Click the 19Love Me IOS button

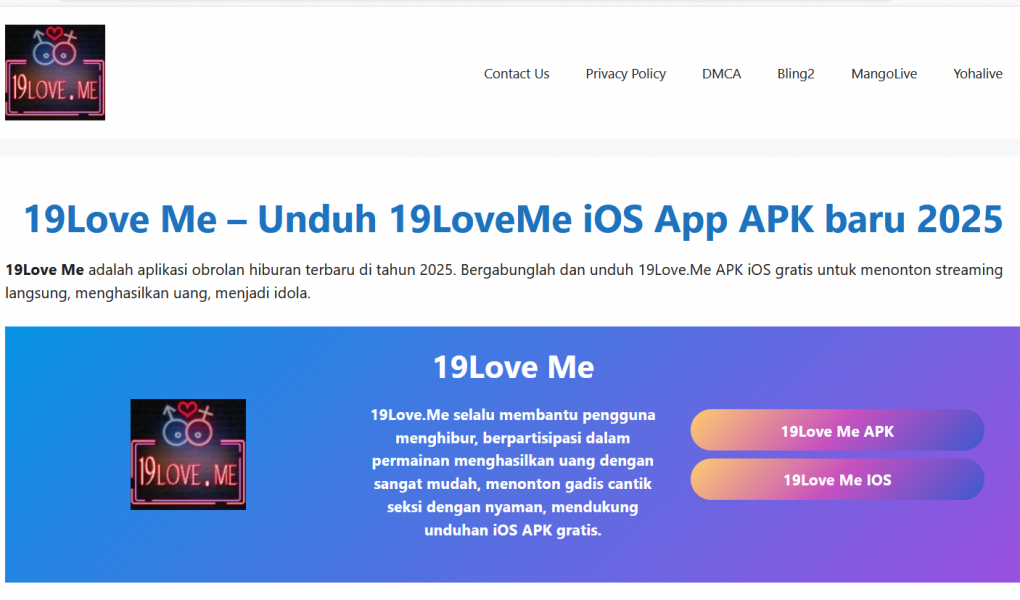837,480
